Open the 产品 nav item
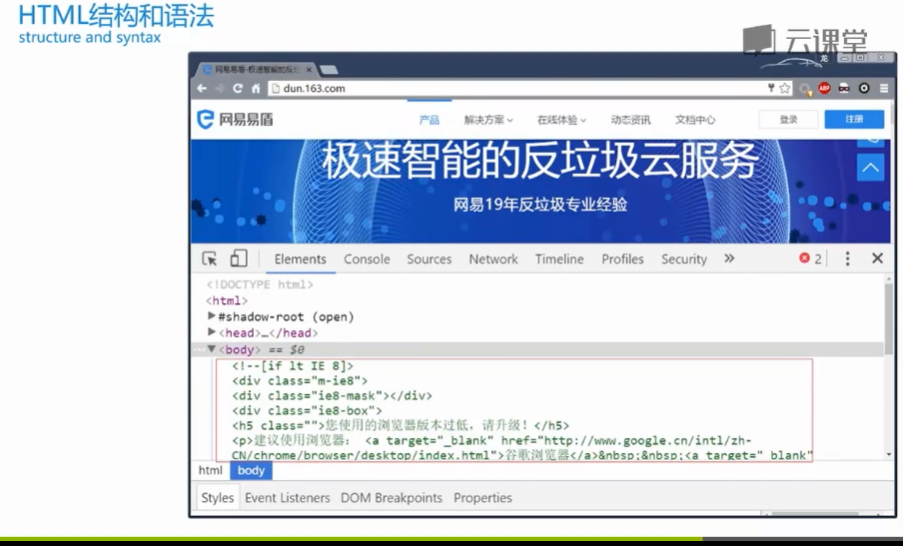 click(429, 120)
